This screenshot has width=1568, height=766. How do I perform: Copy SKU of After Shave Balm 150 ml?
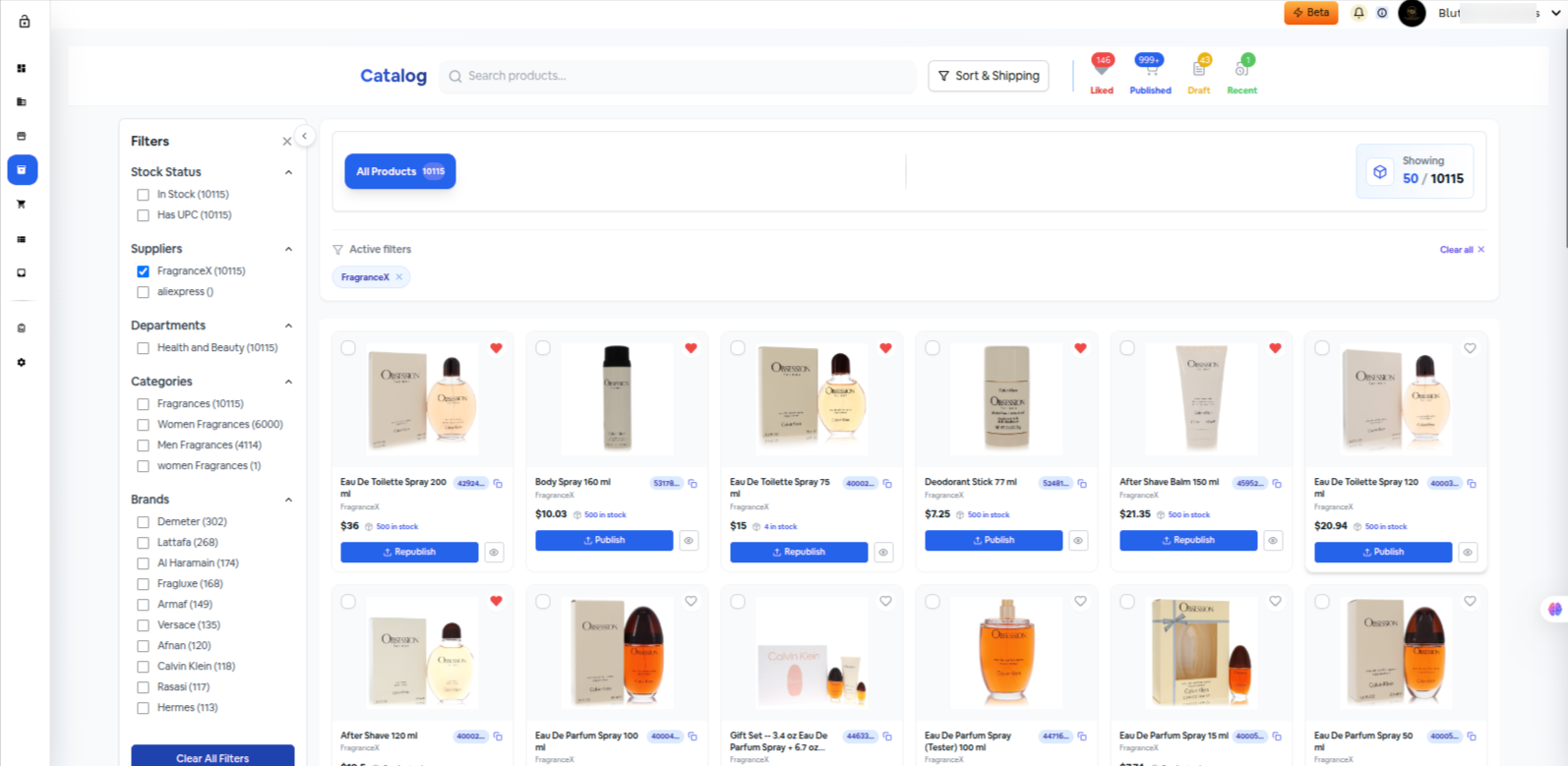click(1277, 484)
